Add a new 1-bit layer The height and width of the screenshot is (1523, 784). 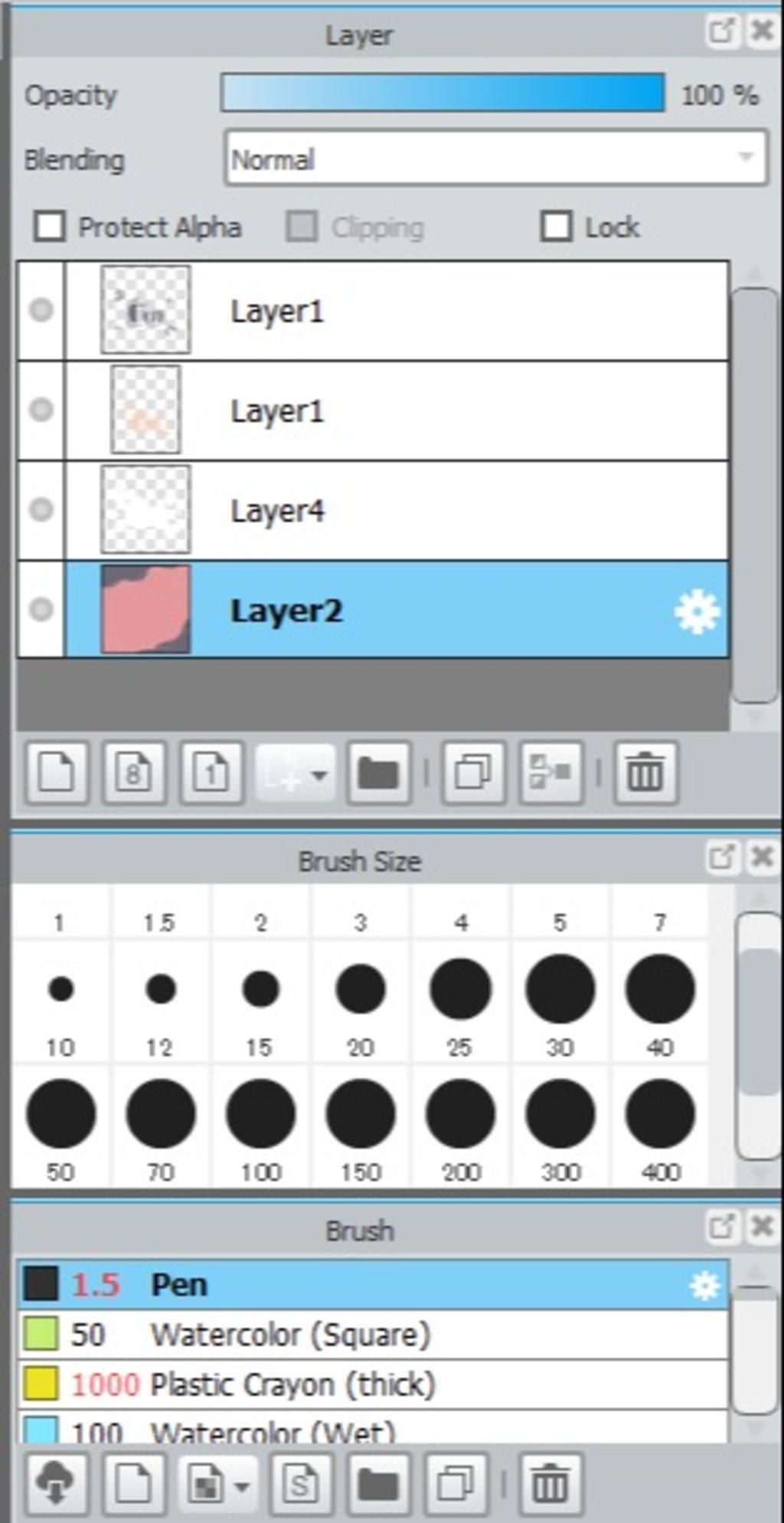point(212,772)
